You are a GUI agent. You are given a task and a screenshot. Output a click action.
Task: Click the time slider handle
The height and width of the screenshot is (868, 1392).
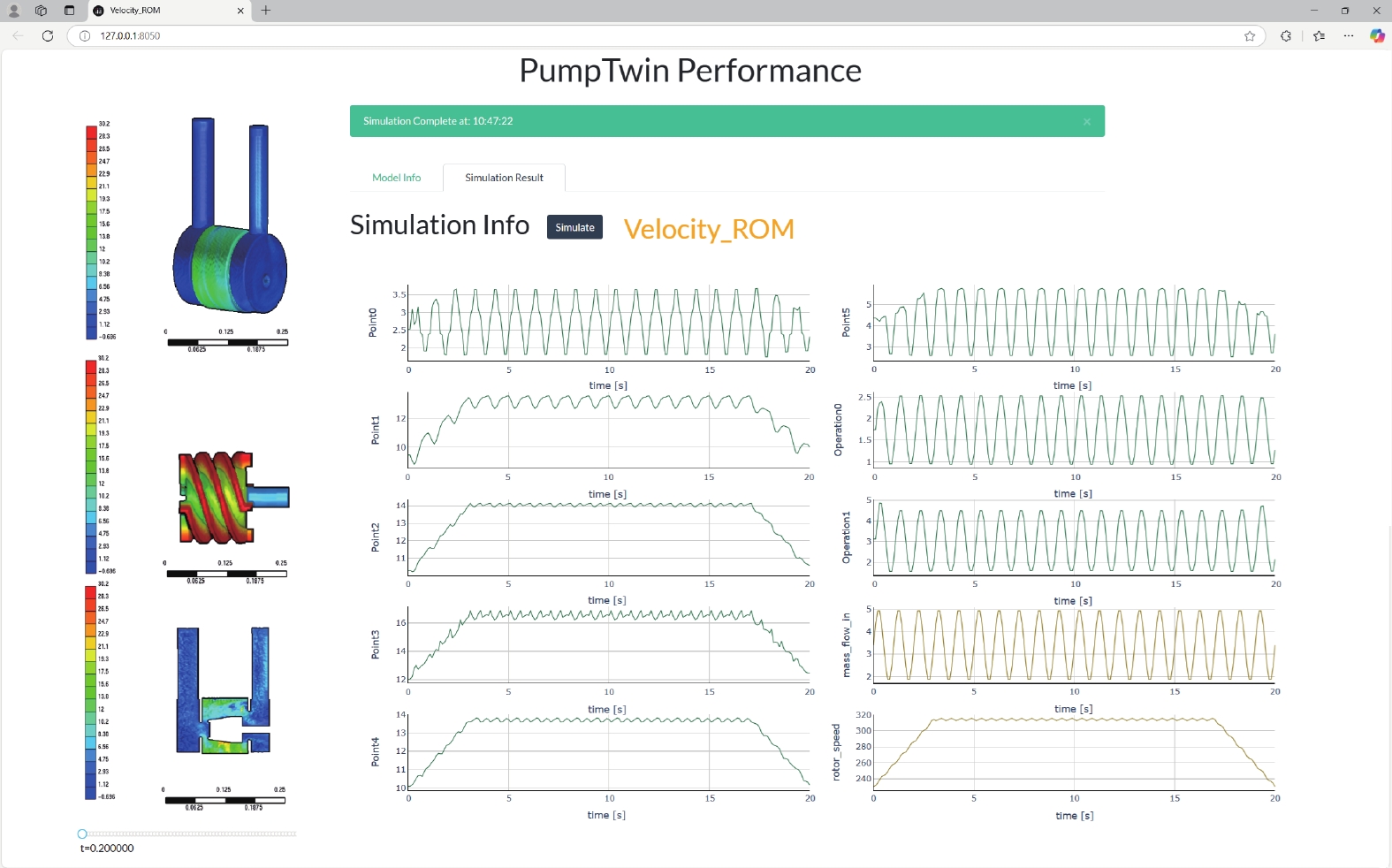click(82, 834)
